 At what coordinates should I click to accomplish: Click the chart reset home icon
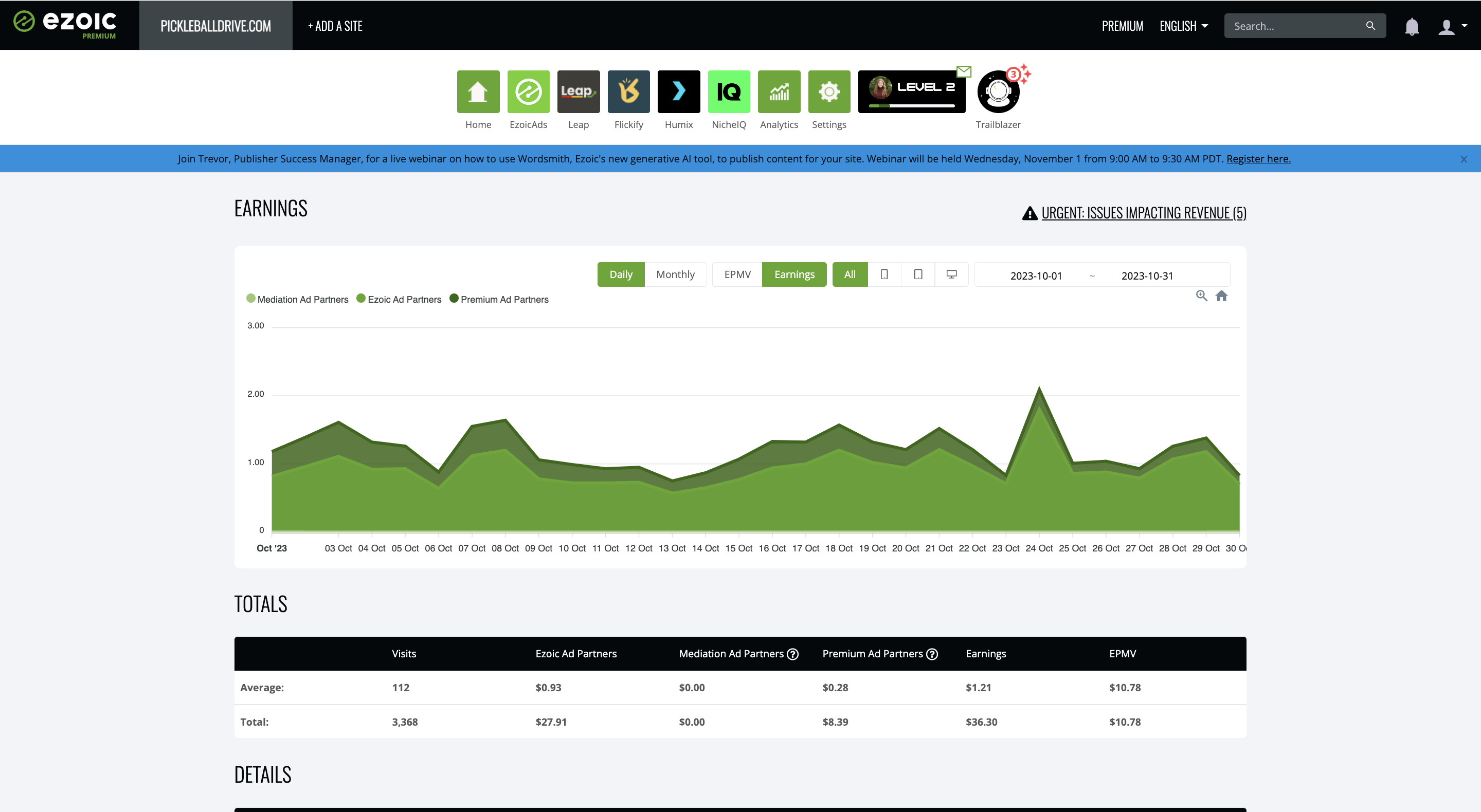[1222, 296]
